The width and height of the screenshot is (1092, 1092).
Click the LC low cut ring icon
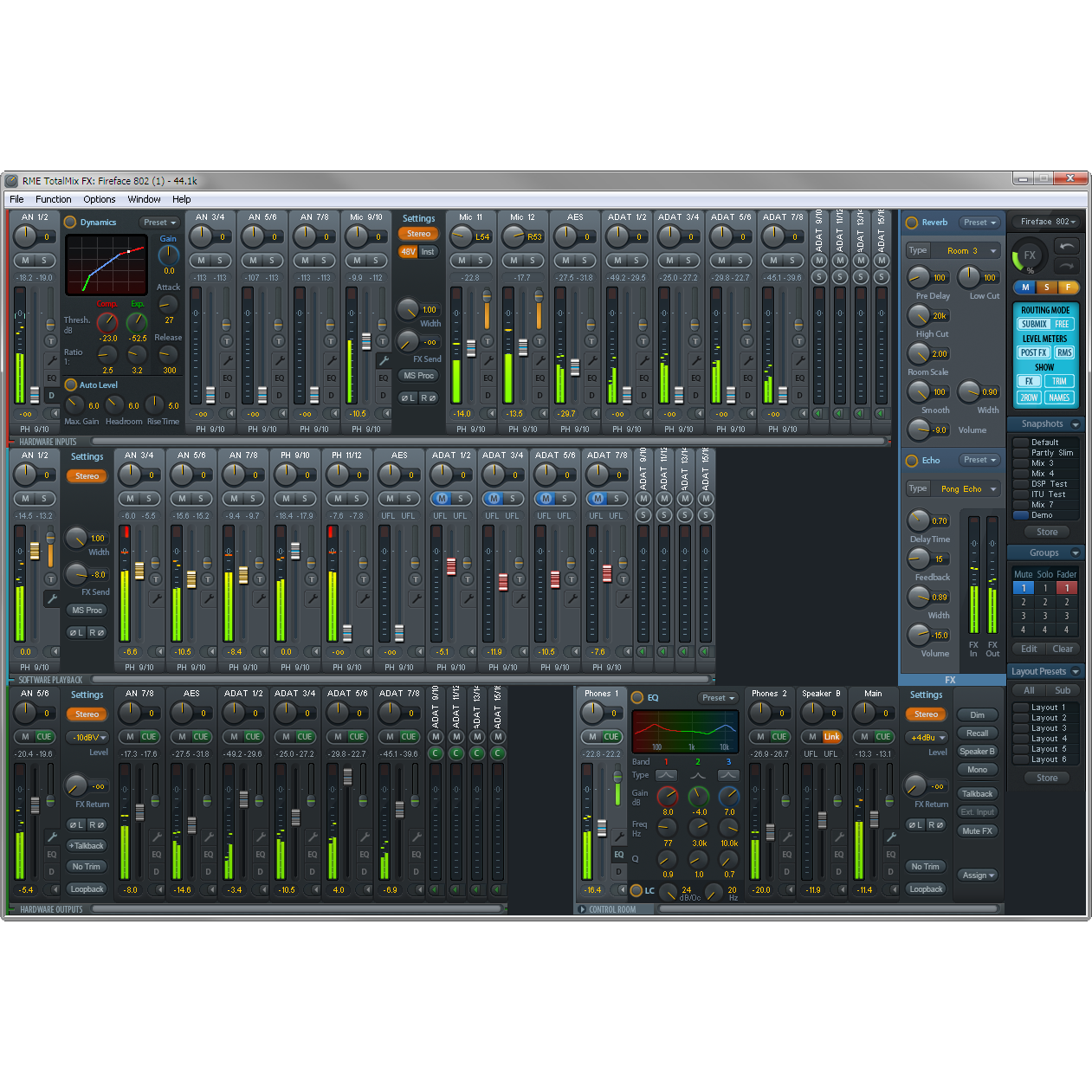tap(636, 890)
